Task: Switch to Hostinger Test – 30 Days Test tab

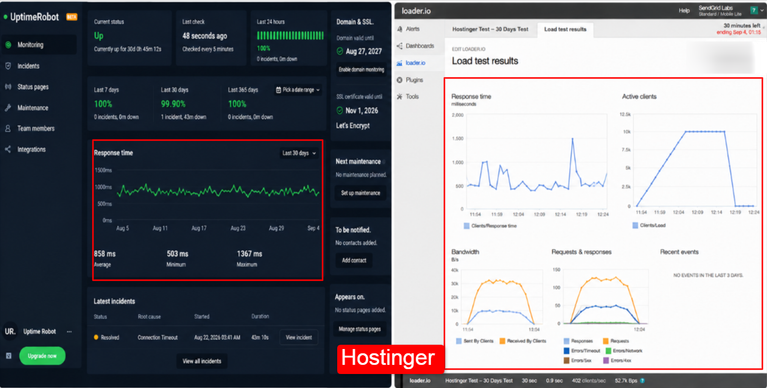Action: (490, 29)
